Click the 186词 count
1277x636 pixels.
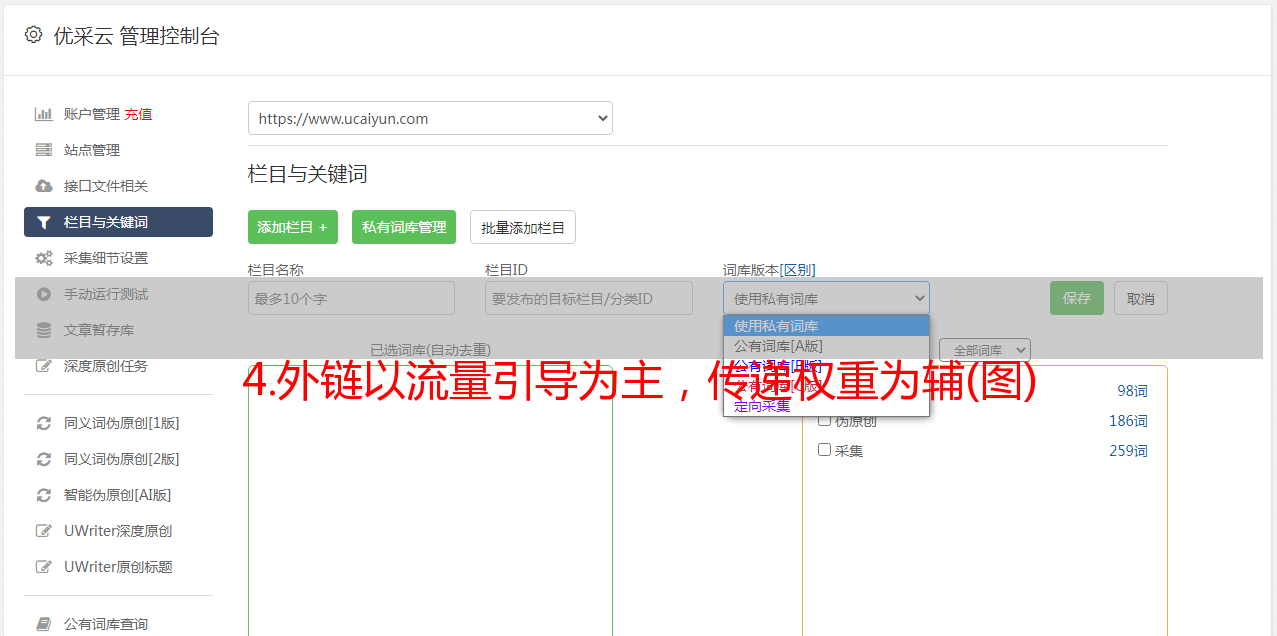pos(1128,421)
